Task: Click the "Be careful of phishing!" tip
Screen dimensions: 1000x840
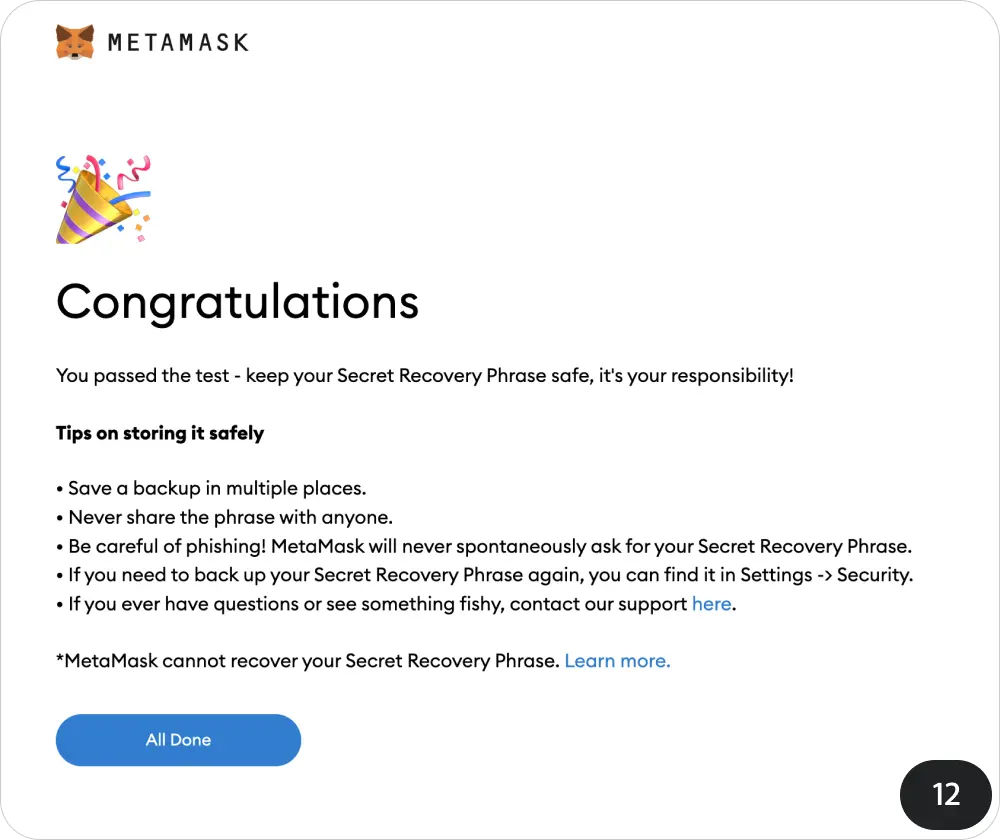Action: tap(484, 547)
